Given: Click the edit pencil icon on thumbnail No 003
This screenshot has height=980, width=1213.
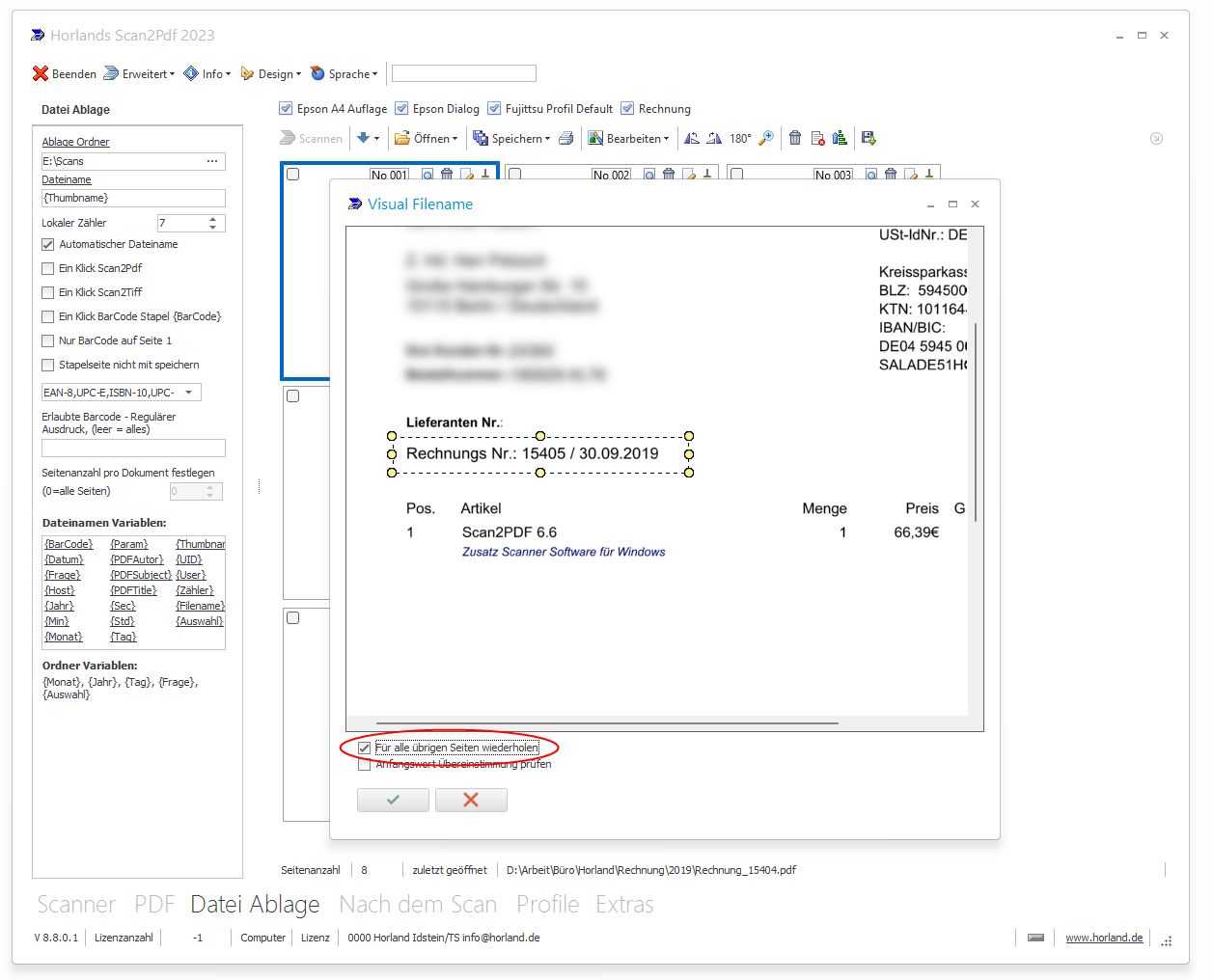Looking at the screenshot, I should (910, 175).
